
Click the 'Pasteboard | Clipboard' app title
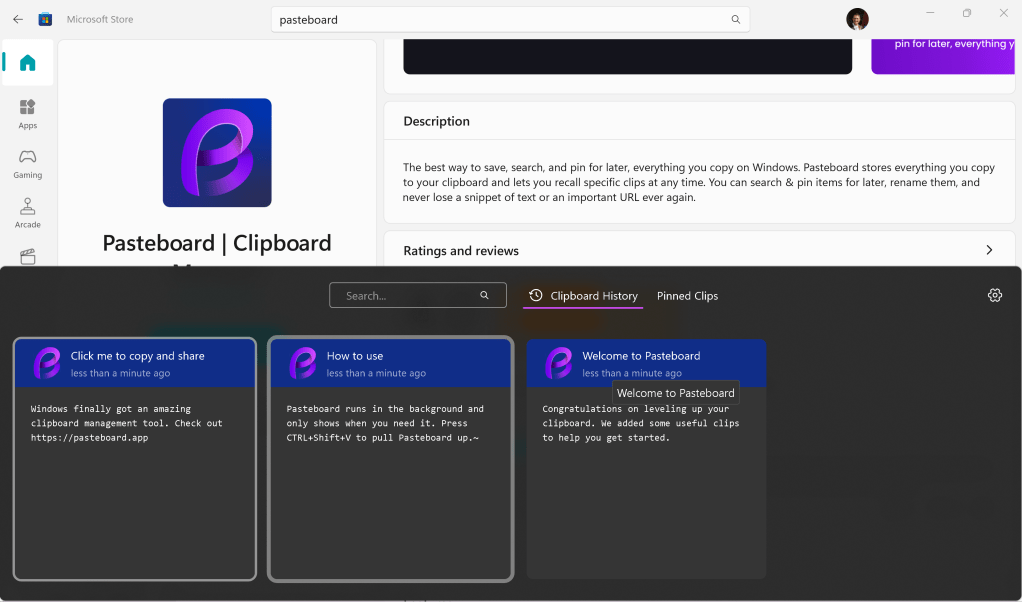click(217, 243)
